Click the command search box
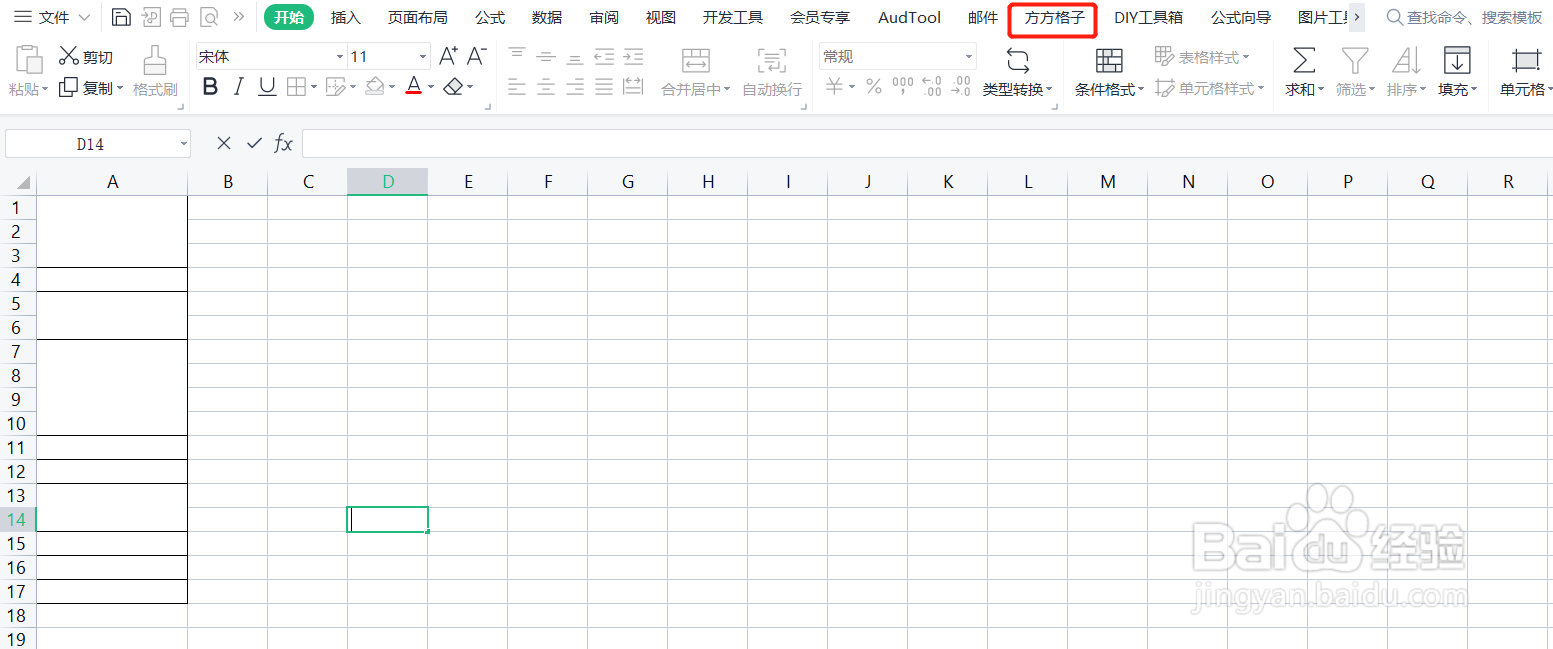 click(x=1465, y=17)
